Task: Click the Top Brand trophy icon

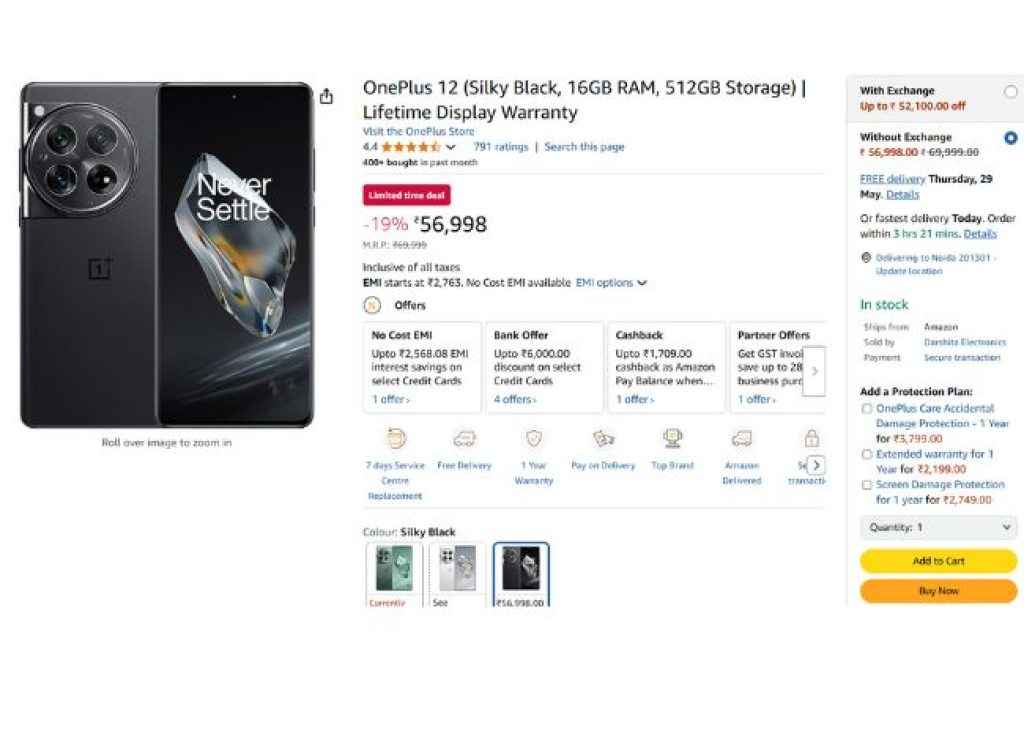Action: pyautogui.click(x=672, y=439)
